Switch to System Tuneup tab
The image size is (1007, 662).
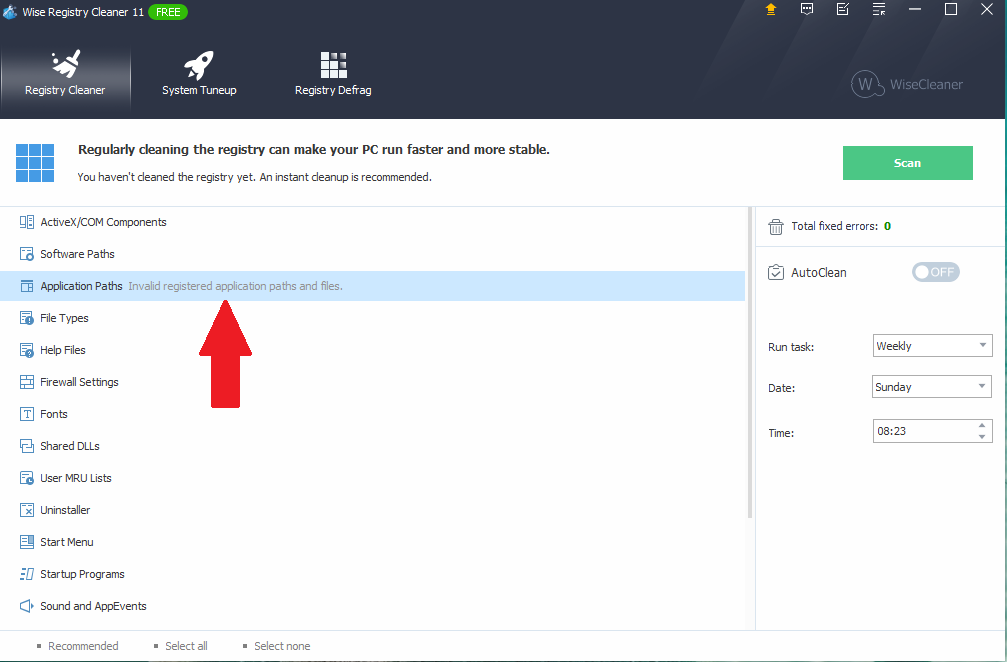tap(199, 74)
